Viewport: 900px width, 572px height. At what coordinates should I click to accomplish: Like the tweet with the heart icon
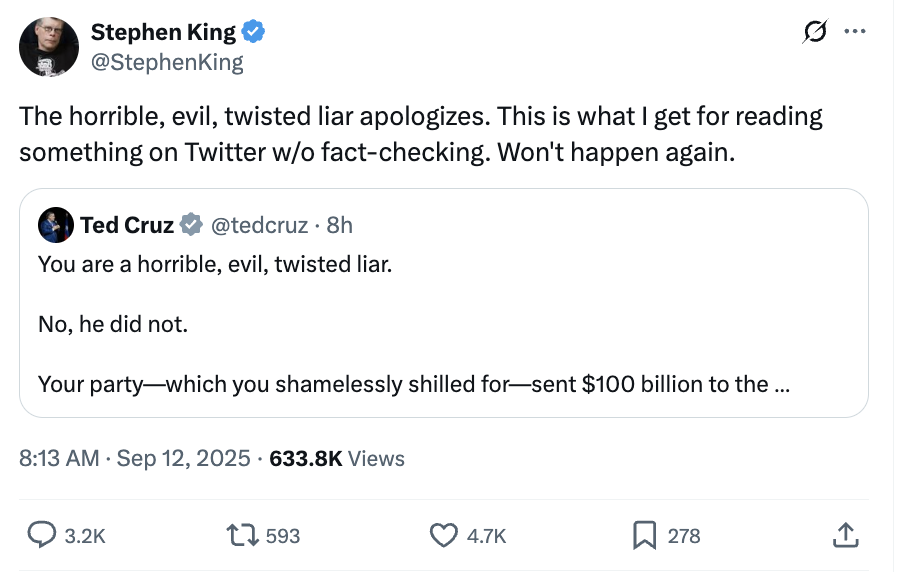[x=443, y=536]
